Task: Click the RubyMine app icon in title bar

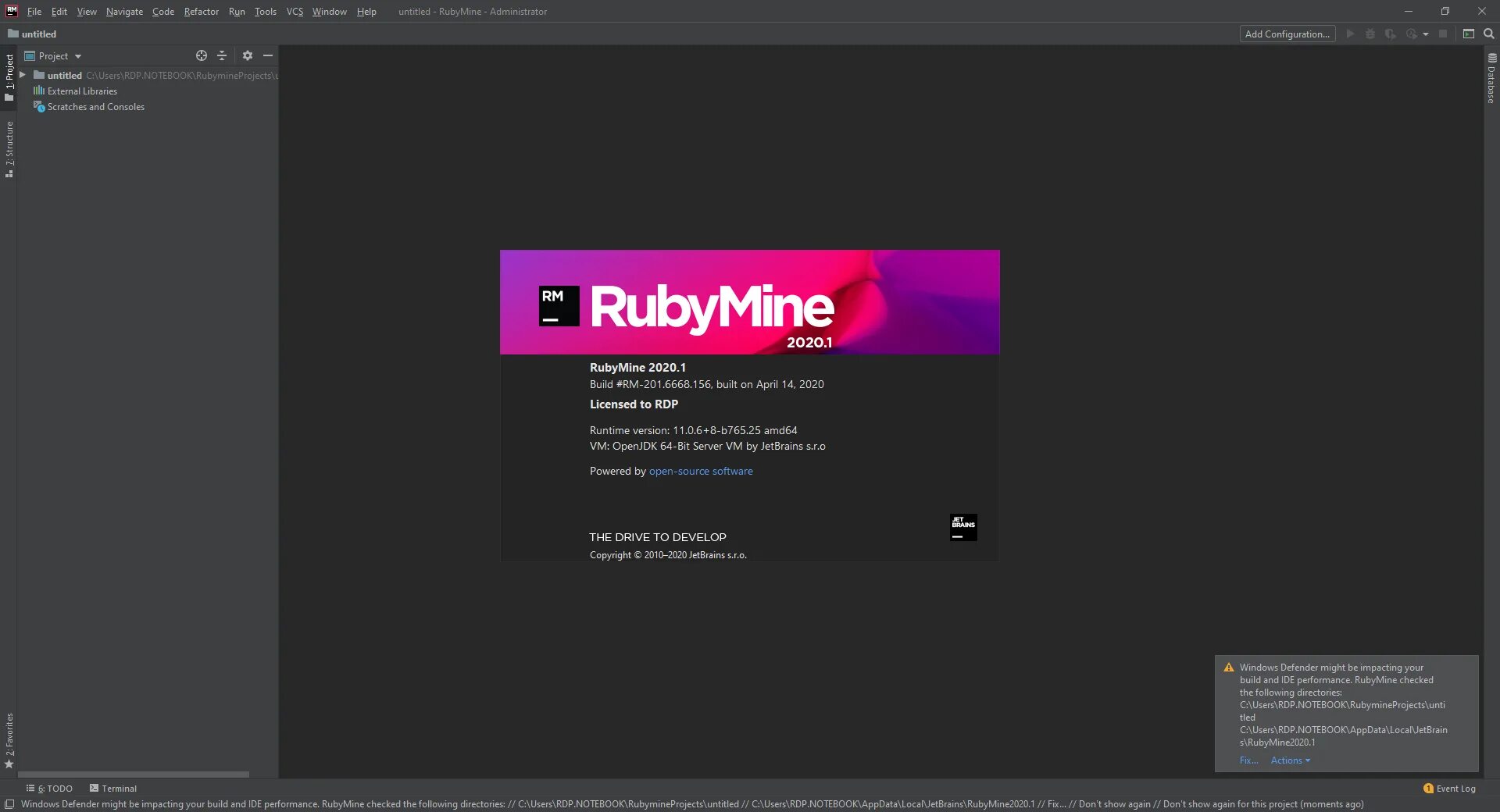Action: coord(11,11)
